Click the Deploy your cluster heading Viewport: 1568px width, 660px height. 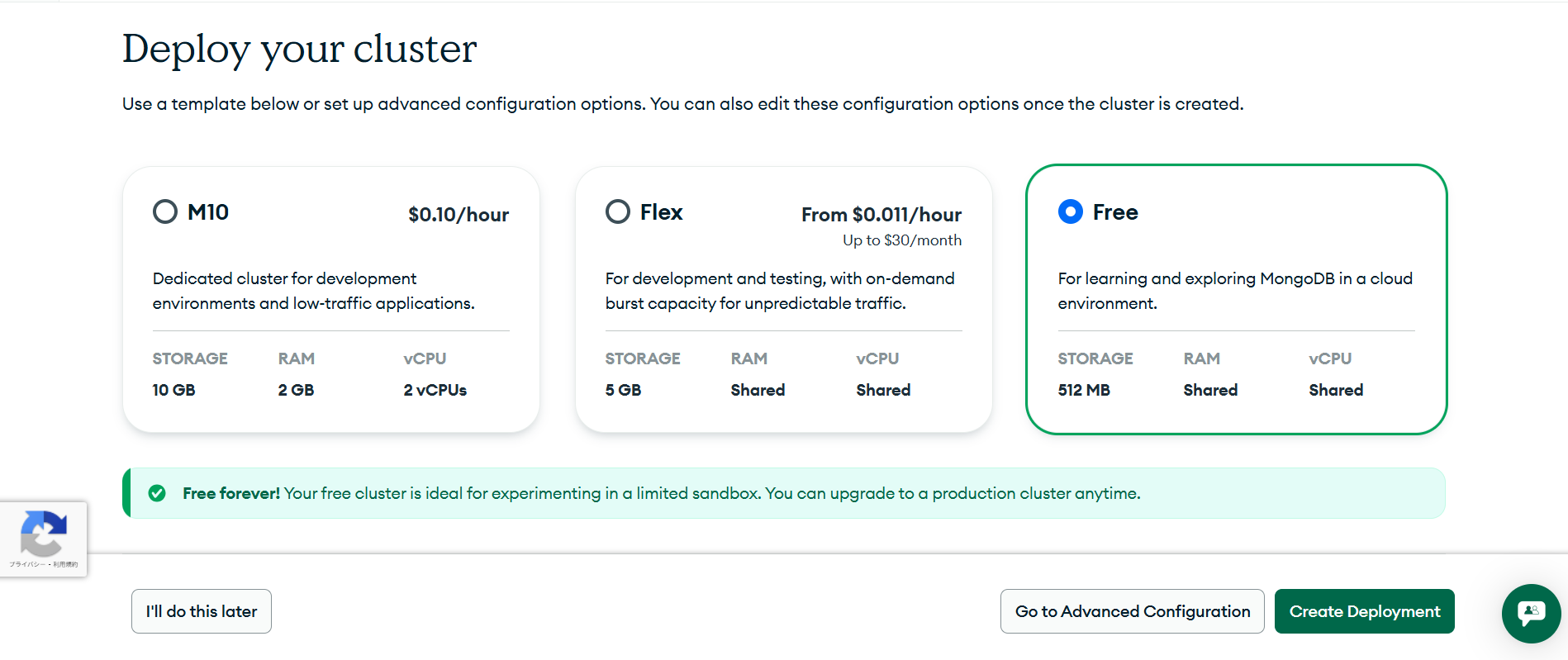click(299, 49)
